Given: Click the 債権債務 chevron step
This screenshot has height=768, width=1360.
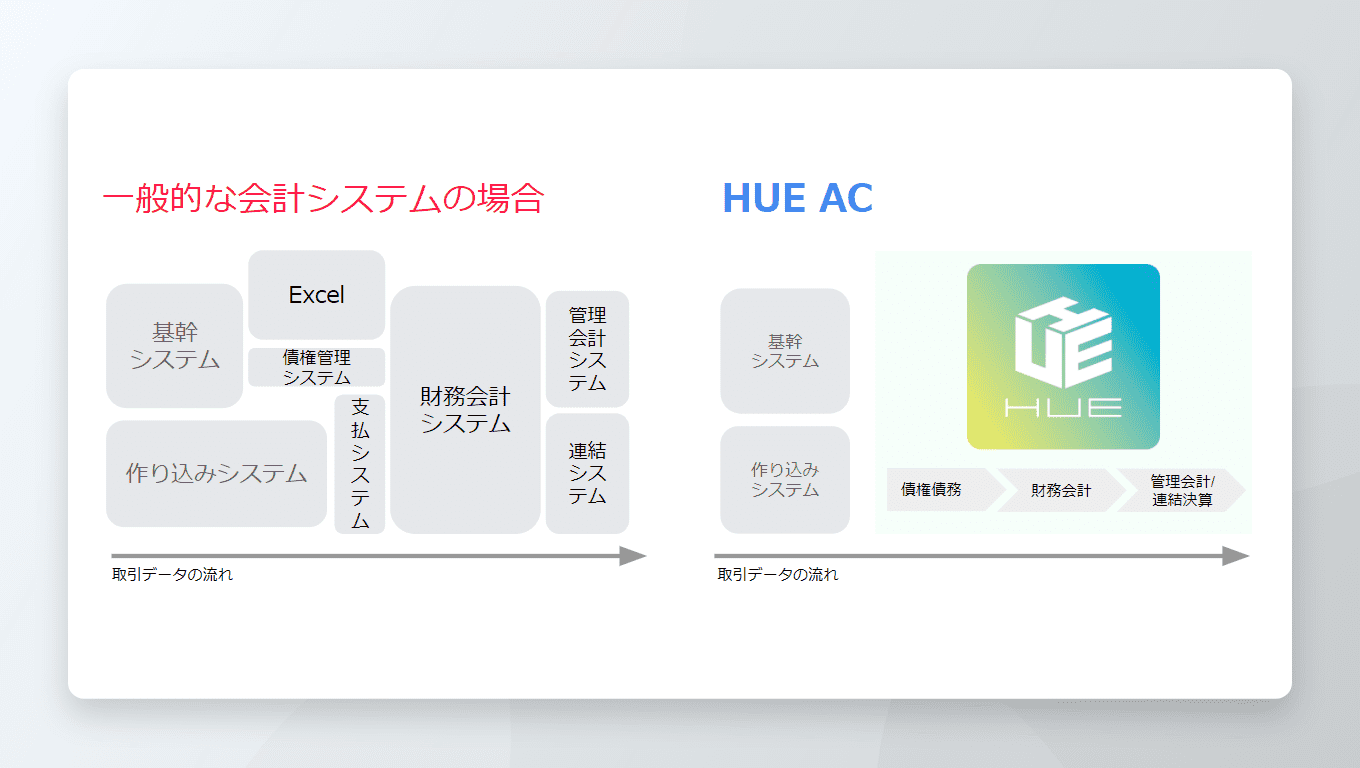Looking at the screenshot, I should click(x=946, y=490).
